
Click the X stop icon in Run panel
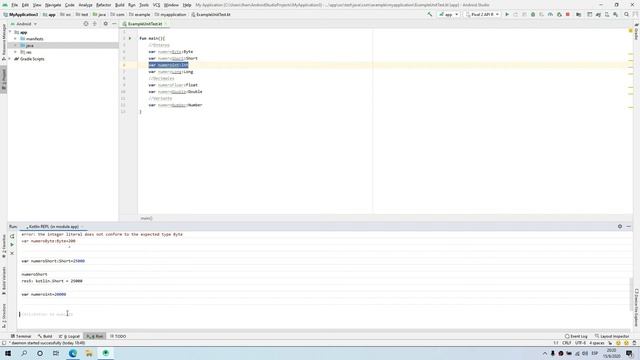coord(12,253)
